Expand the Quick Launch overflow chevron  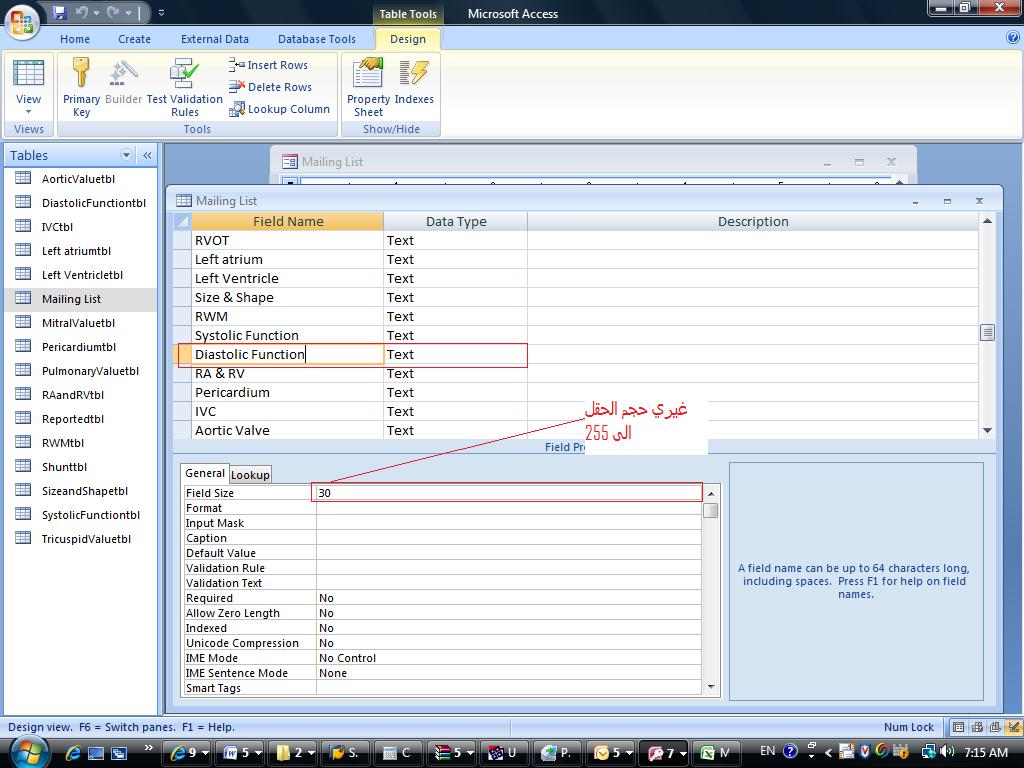tap(148, 747)
